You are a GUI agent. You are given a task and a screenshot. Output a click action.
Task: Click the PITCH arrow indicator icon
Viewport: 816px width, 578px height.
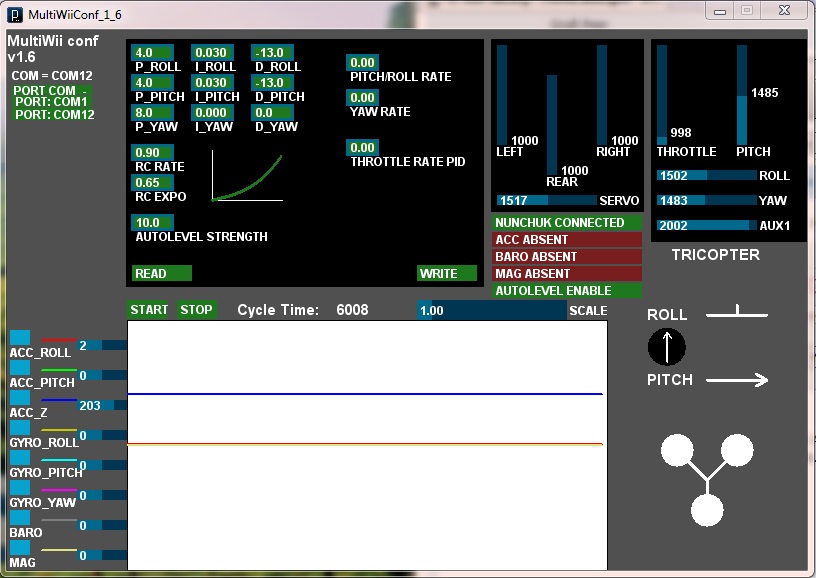pos(737,380)
